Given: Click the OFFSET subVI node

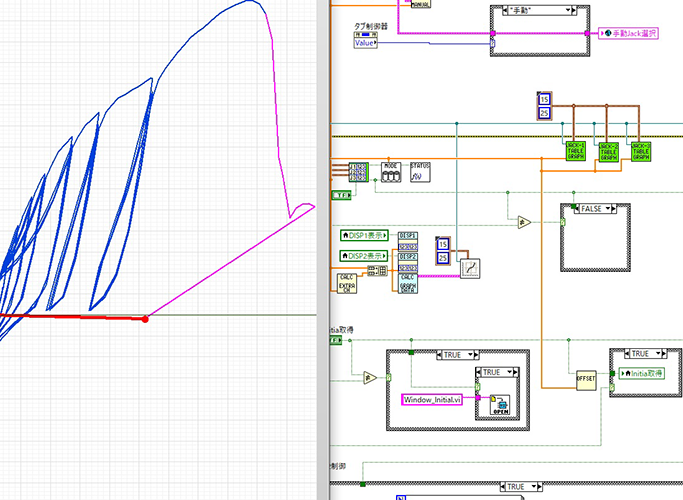Looking at the screenshot, I should pyautogui.click(x=587, y=380).
